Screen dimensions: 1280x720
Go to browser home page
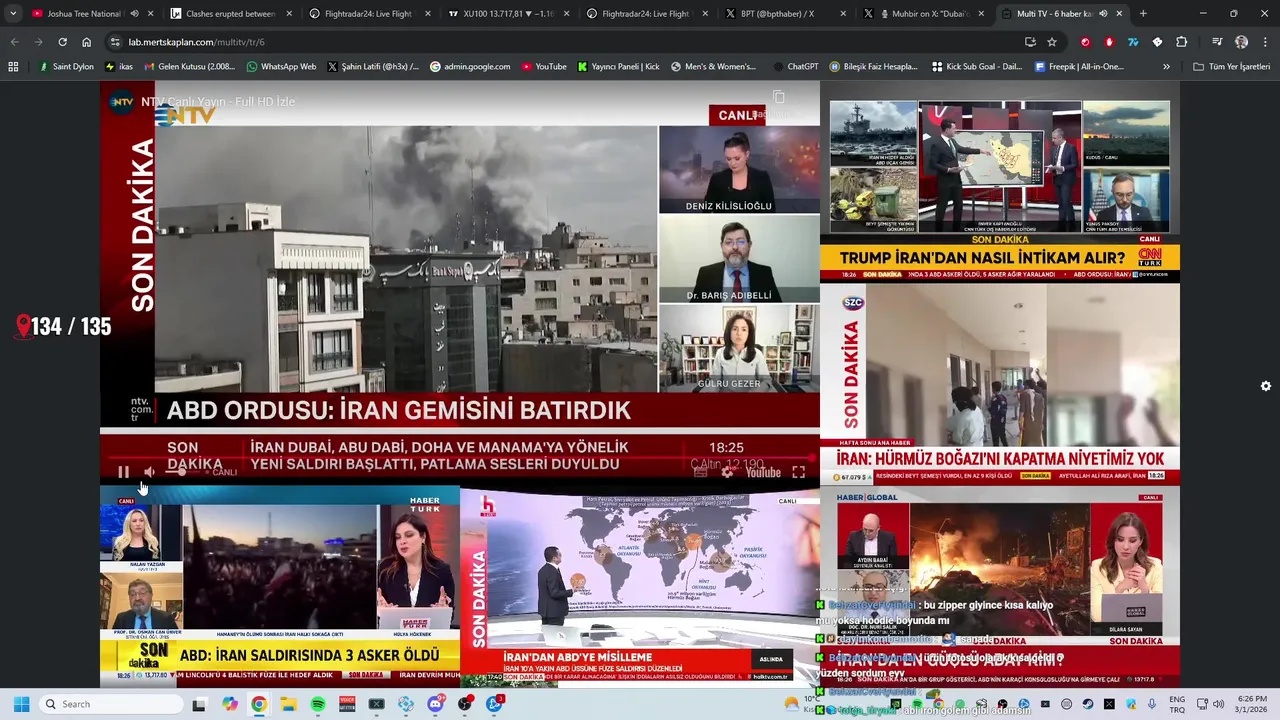86,42
